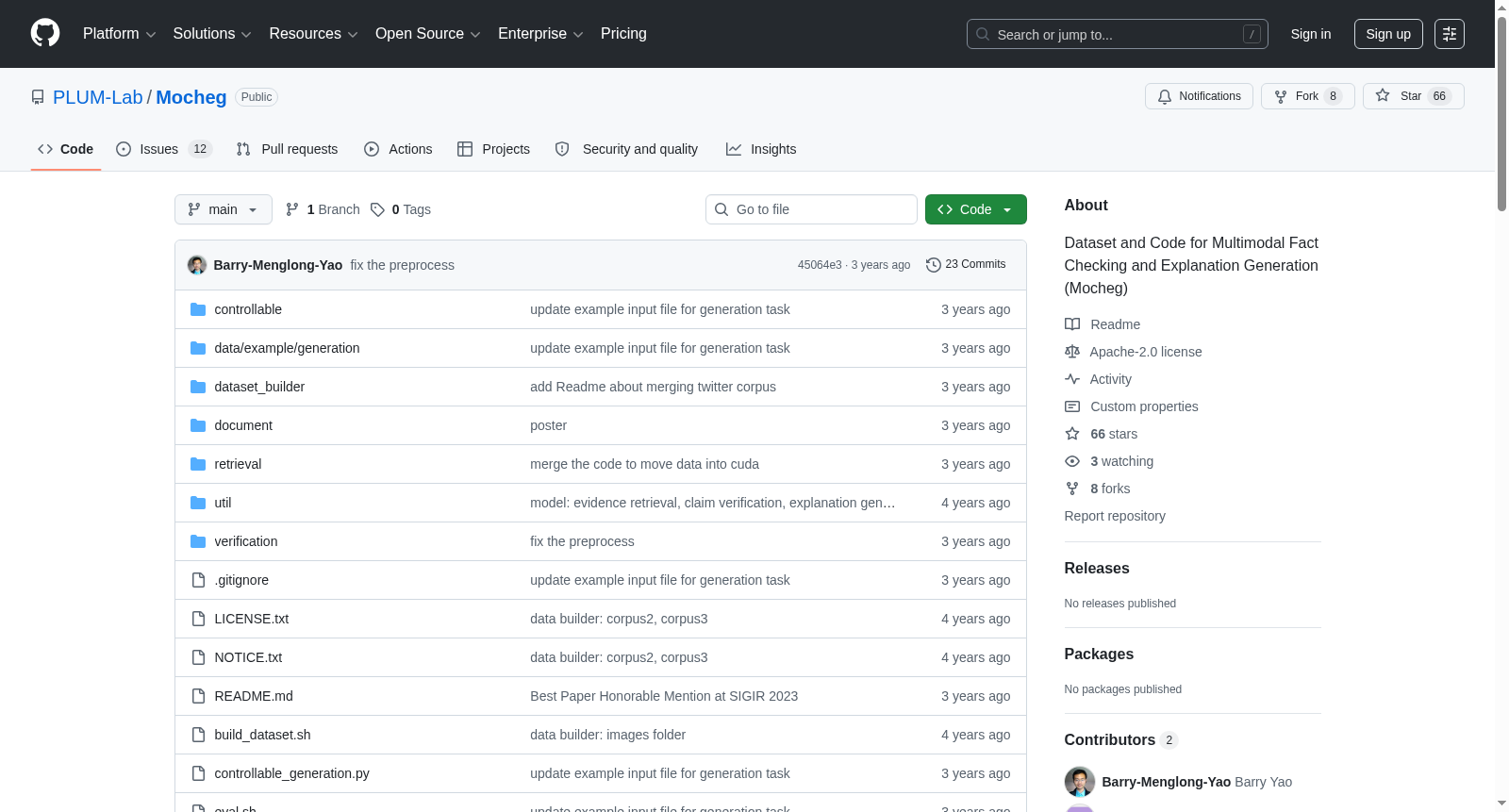Open the Insights tab
The height and width of the screenshot is (812, 1509).
click(761, 149)
